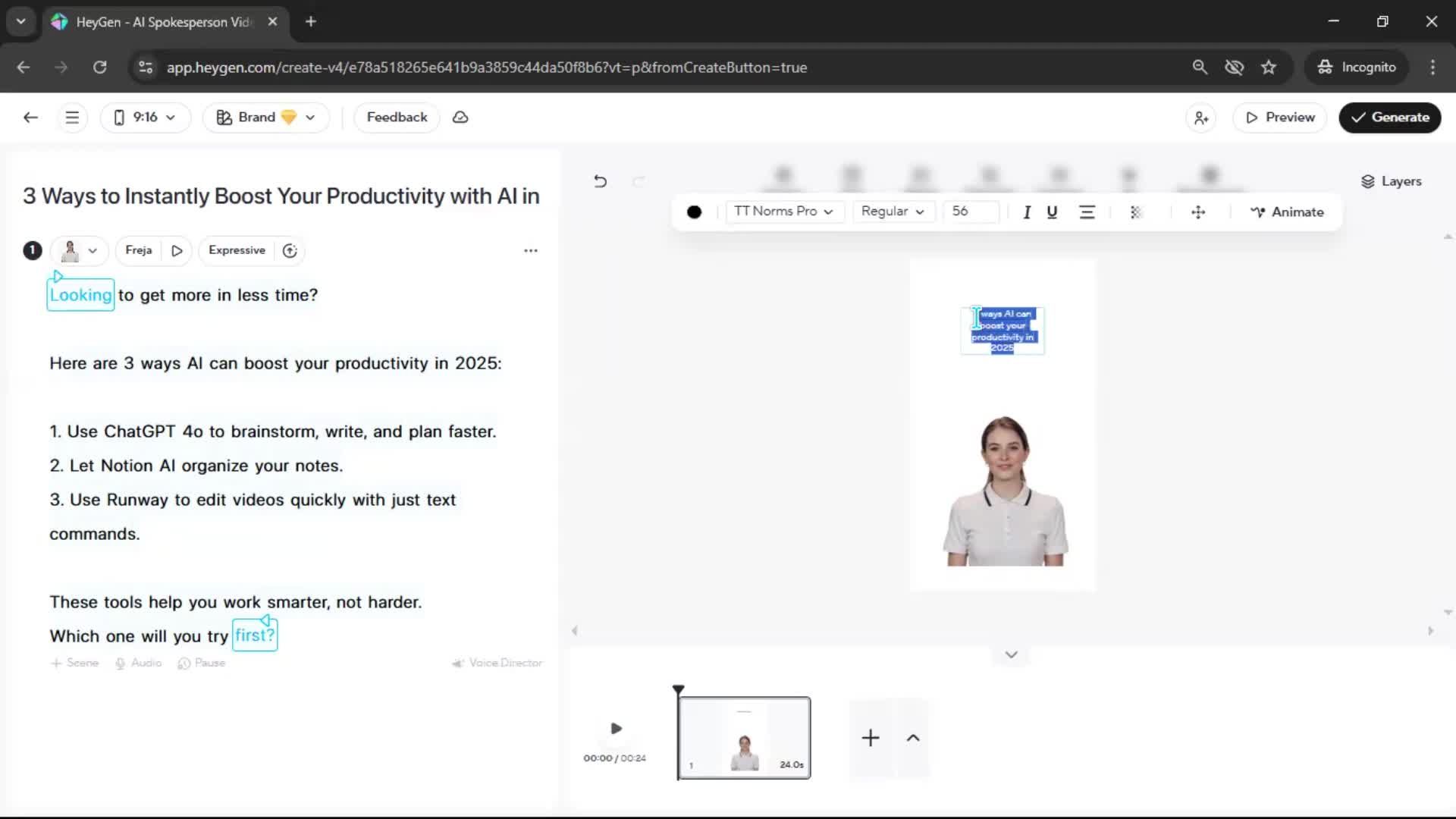Image resolution: width=1456 pixels, height=819 pixels.
Task: Open the Layers panel
Action: (1391, 181)
